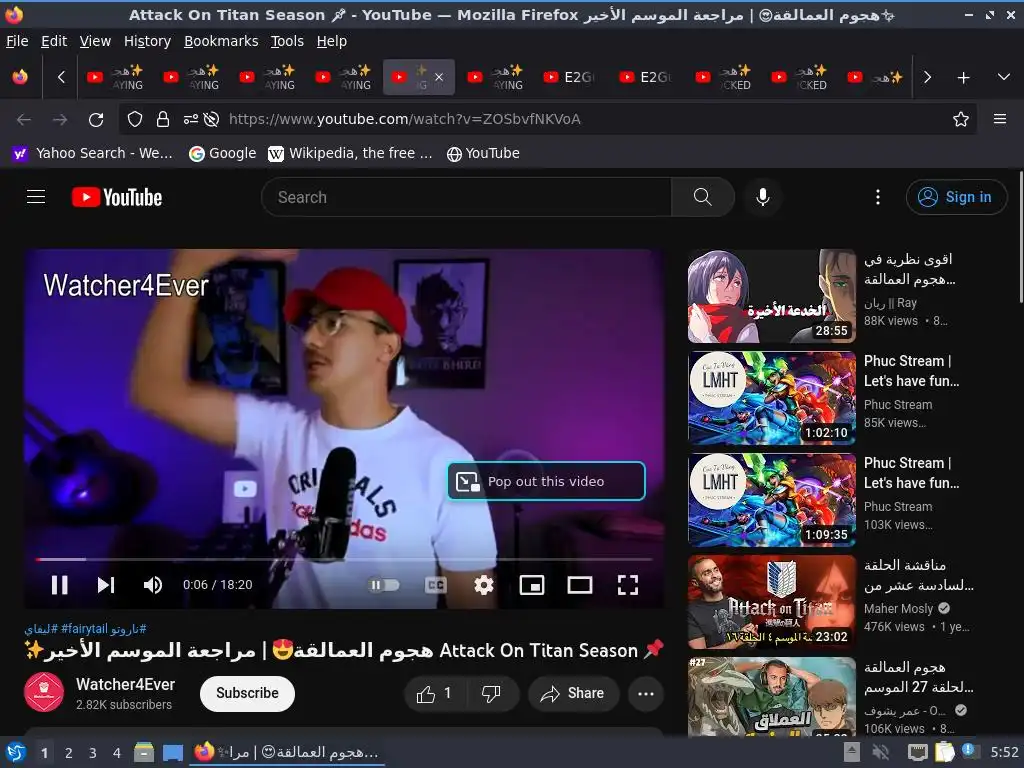
Task: Open the player settings gear
Action: (484, 584)
